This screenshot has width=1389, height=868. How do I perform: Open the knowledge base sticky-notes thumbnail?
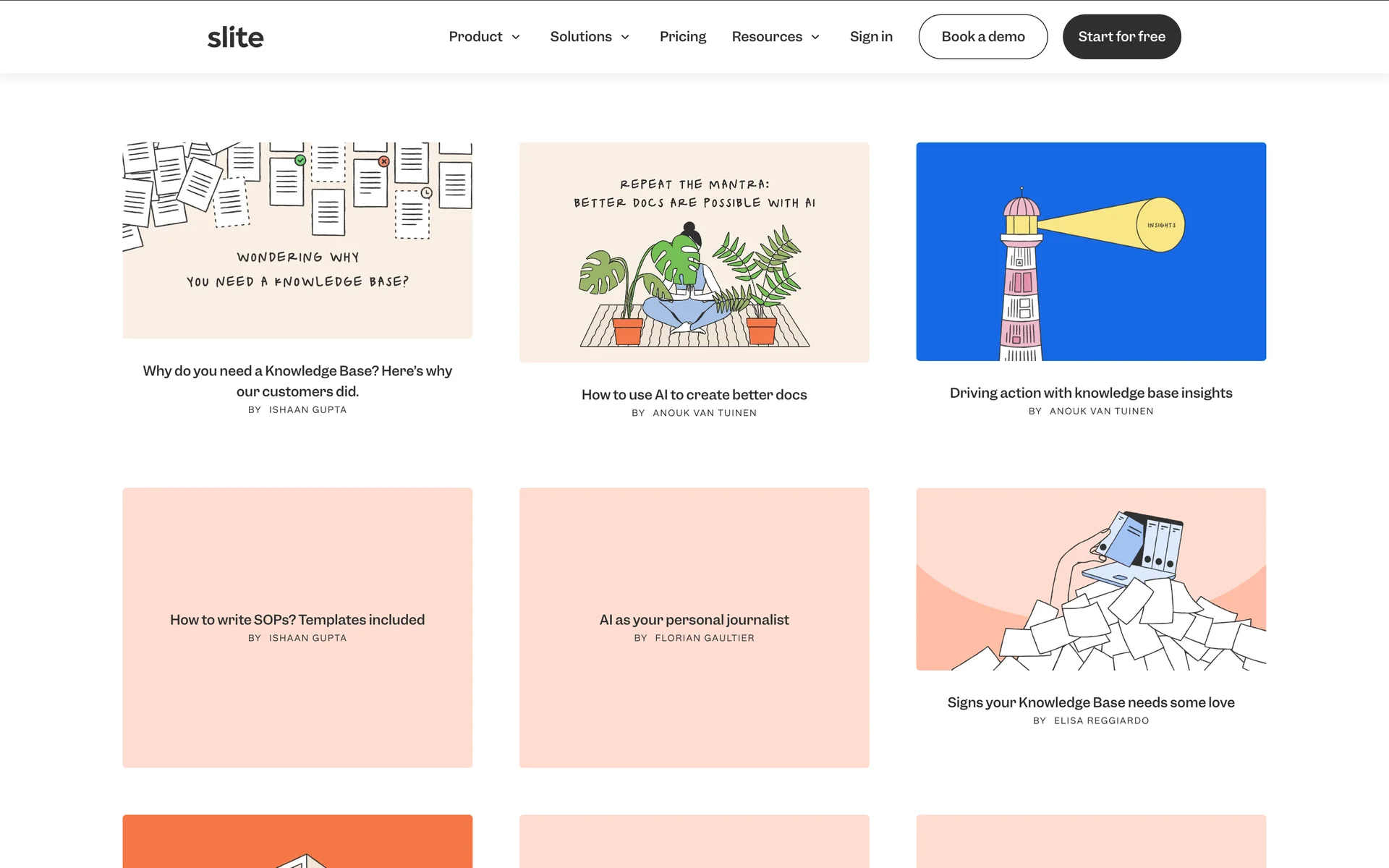(297, 240)
